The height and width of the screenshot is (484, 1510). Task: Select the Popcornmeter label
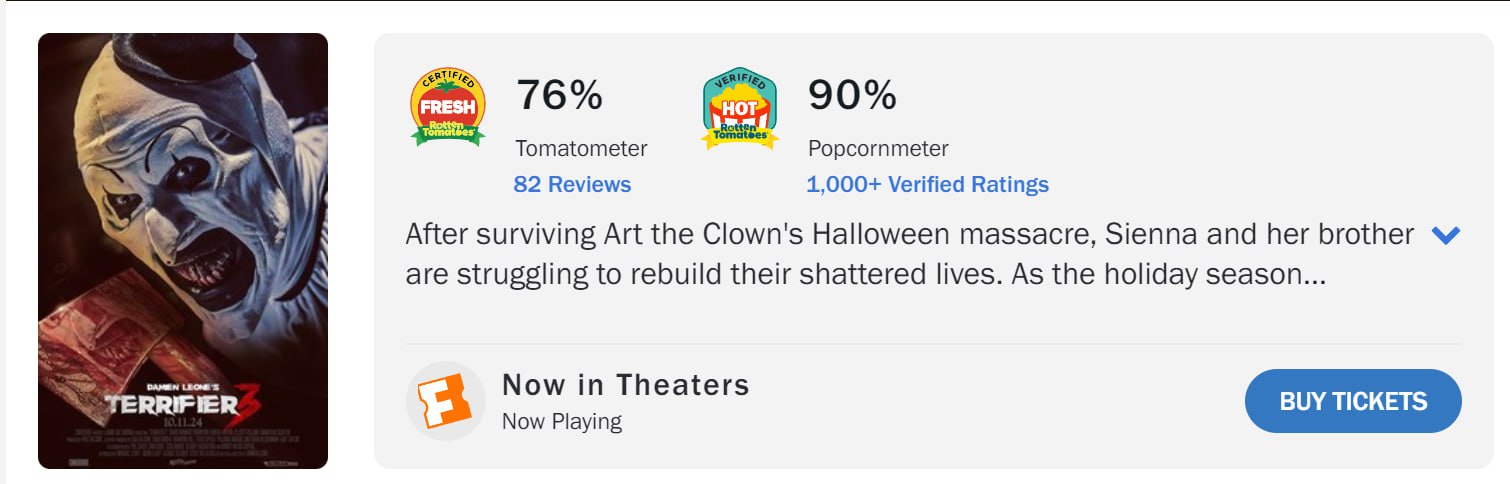pyautogui.click(x=878, y=149)
